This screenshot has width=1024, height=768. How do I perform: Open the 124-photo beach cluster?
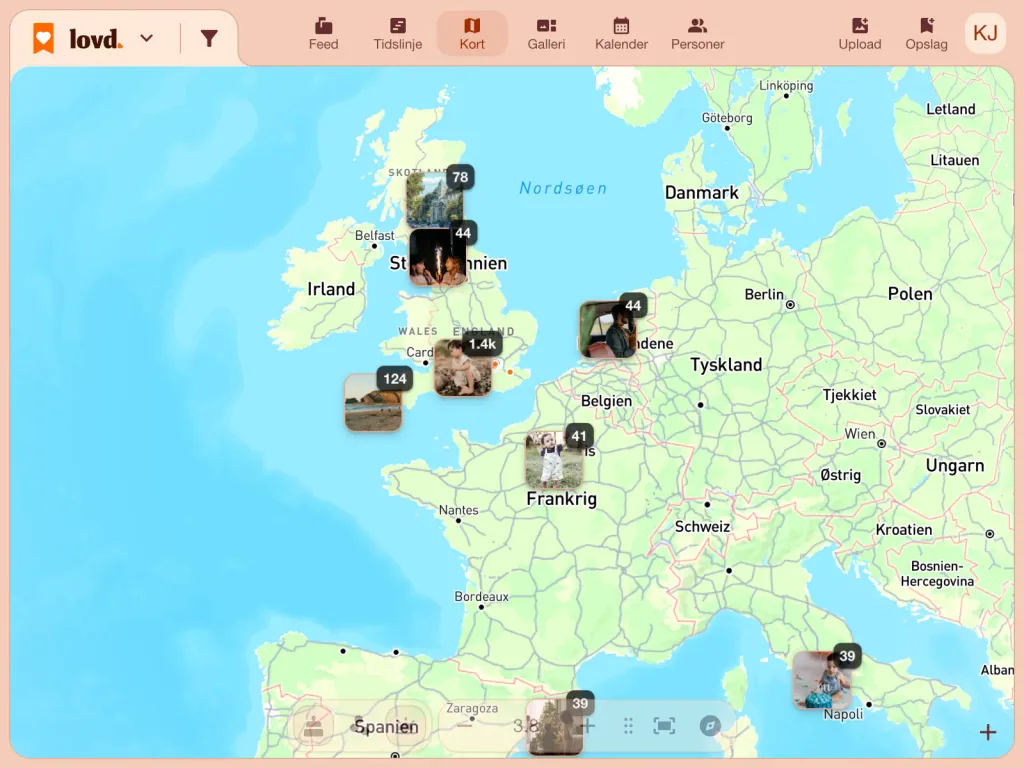[374, 402]
